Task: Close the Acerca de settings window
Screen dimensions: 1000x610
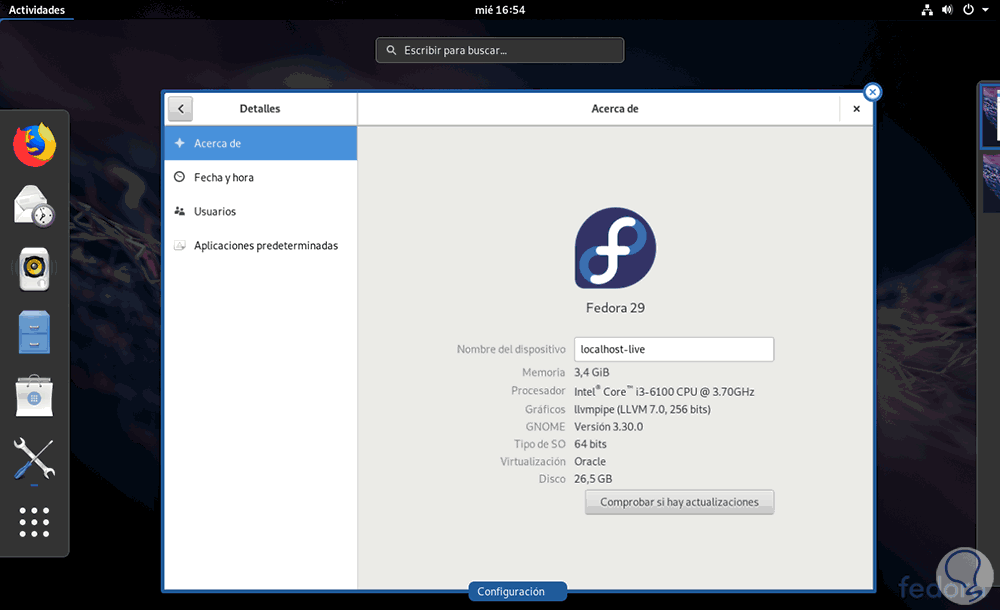Action: pos(857,108)
